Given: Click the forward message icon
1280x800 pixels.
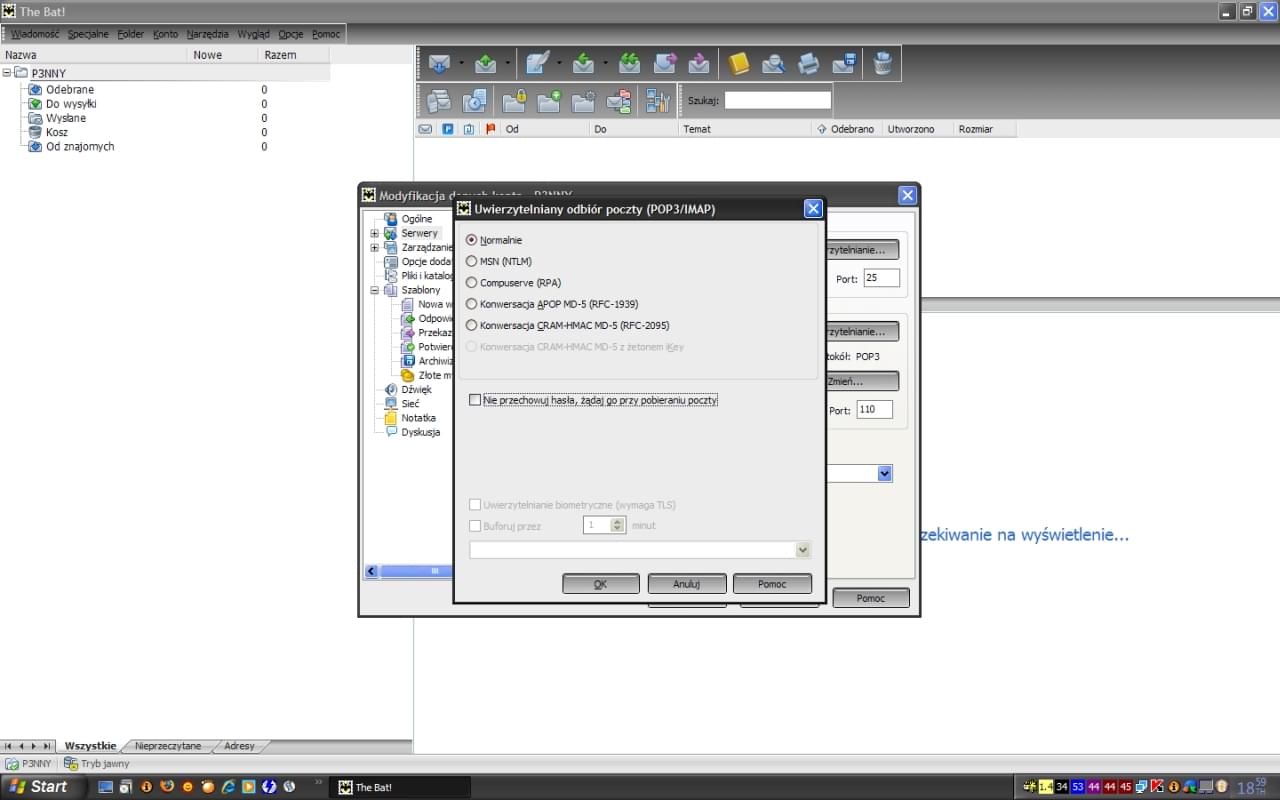Looking at the screenshot, I should click(x=664, y=63).
